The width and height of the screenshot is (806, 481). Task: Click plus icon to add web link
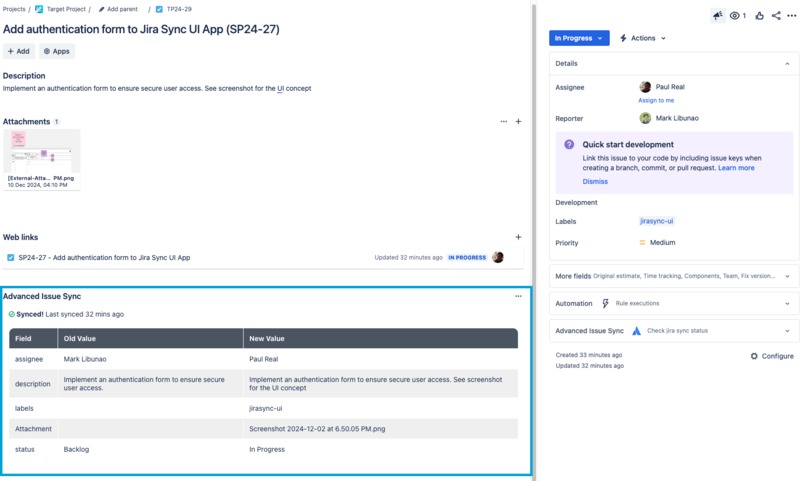518,237
